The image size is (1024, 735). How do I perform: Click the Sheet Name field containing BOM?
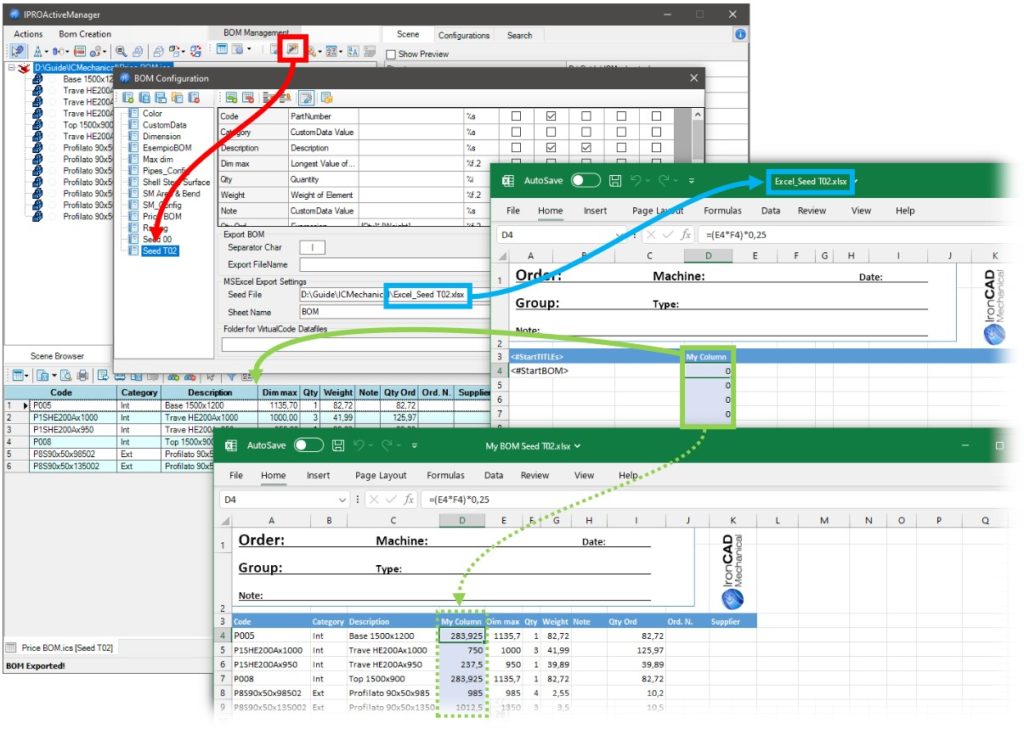pos(395,312)
